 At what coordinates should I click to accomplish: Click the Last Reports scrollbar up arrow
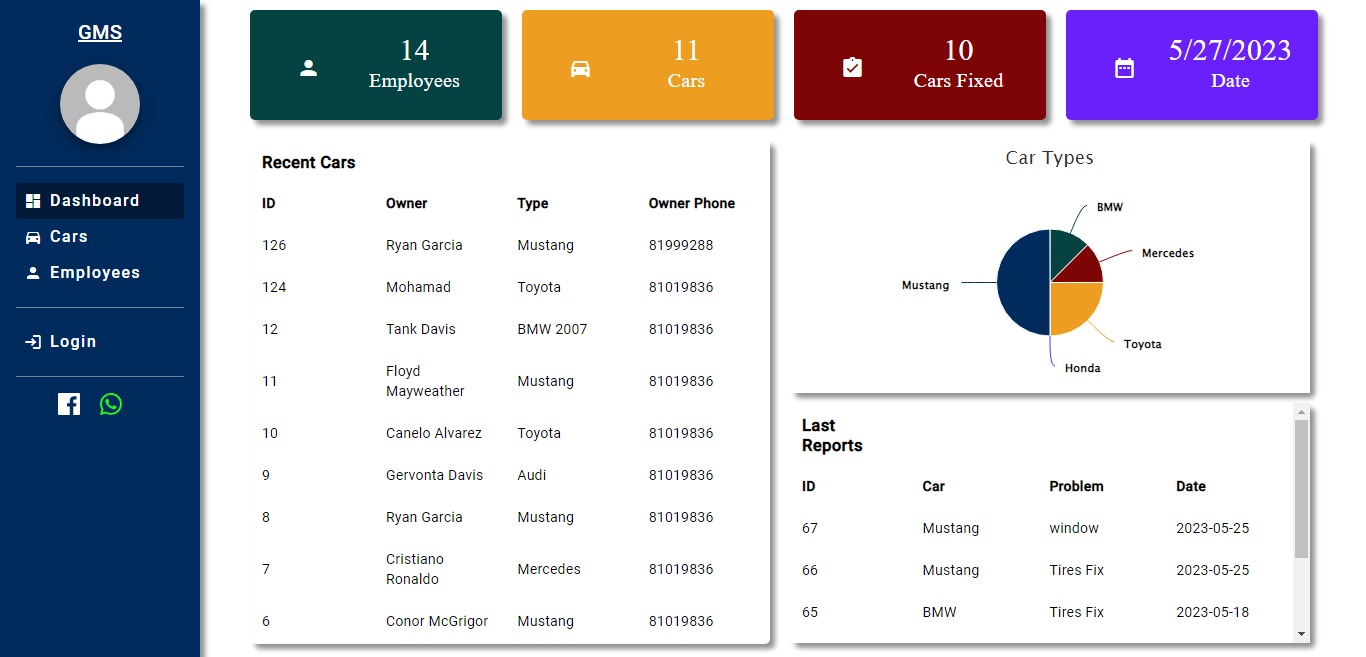click(1301, 412)
